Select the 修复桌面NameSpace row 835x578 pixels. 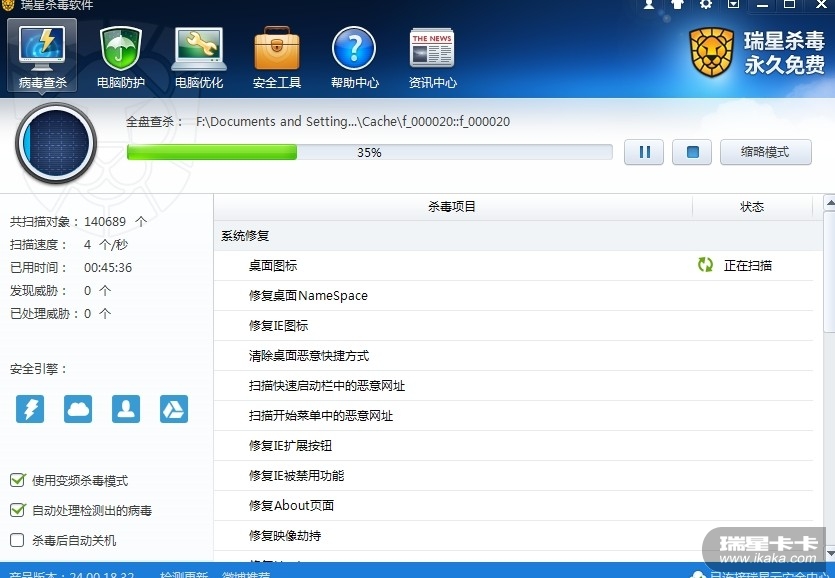(x=513, y=296)
